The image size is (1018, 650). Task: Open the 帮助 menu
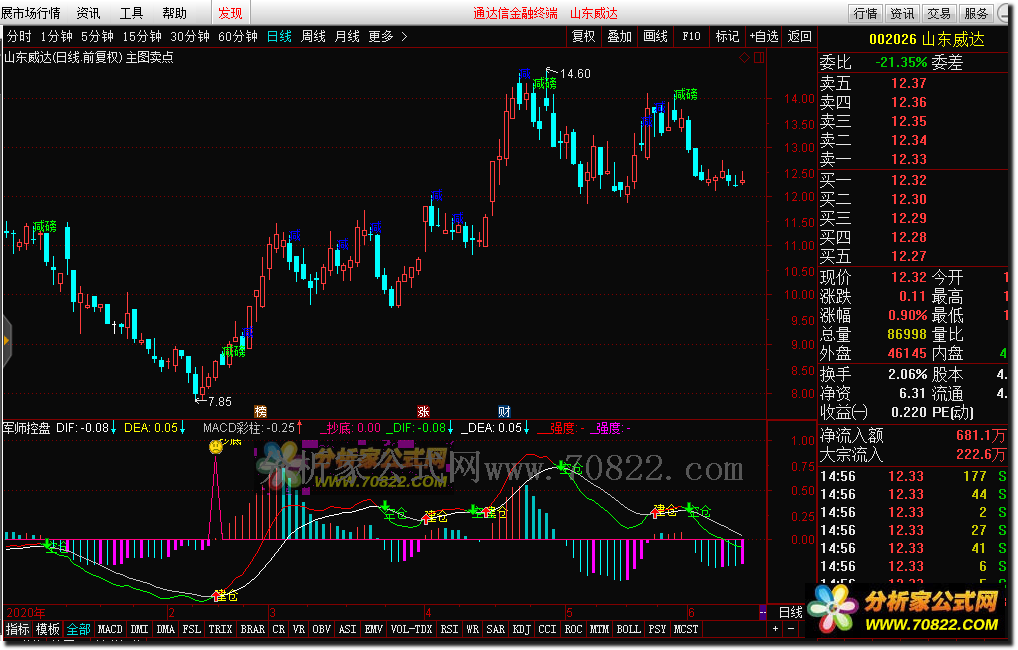point(174,12)
